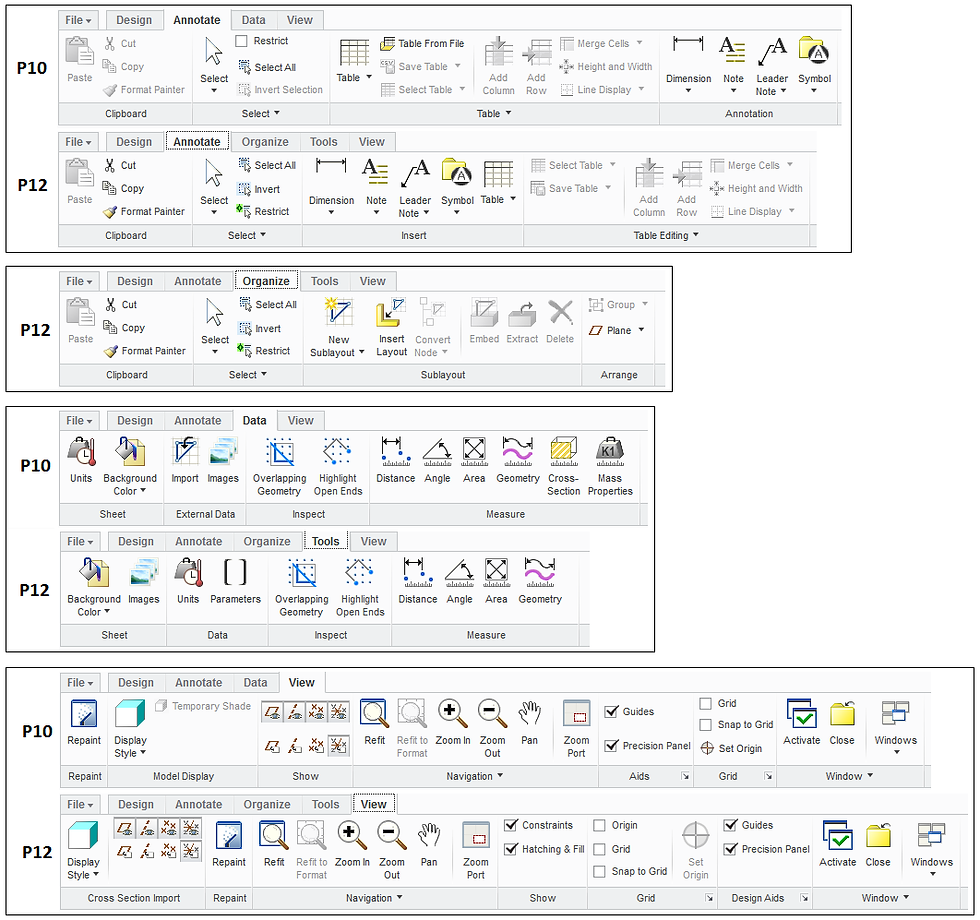Click the Mass Properties weight icon
Screen dimensions: 980x920
click(x=609, y=451)
